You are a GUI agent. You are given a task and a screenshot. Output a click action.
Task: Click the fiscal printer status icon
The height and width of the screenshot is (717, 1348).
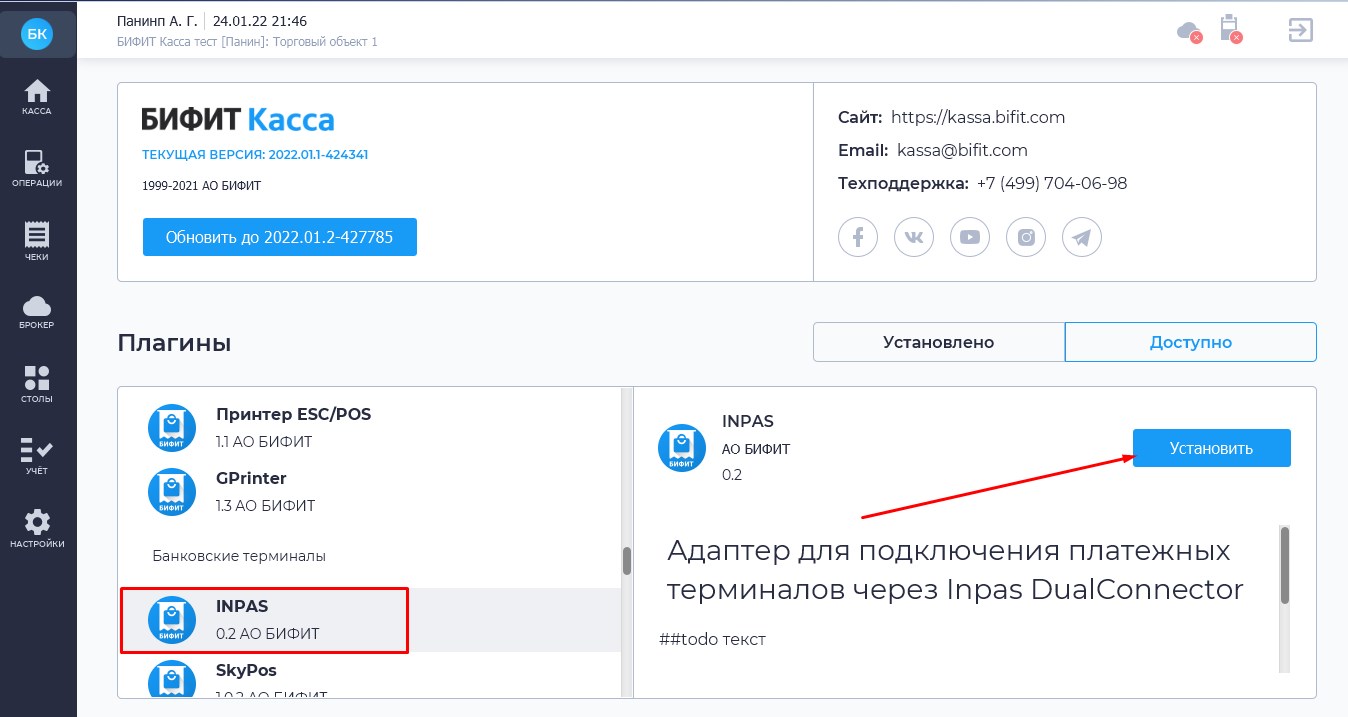[1231, 29]
